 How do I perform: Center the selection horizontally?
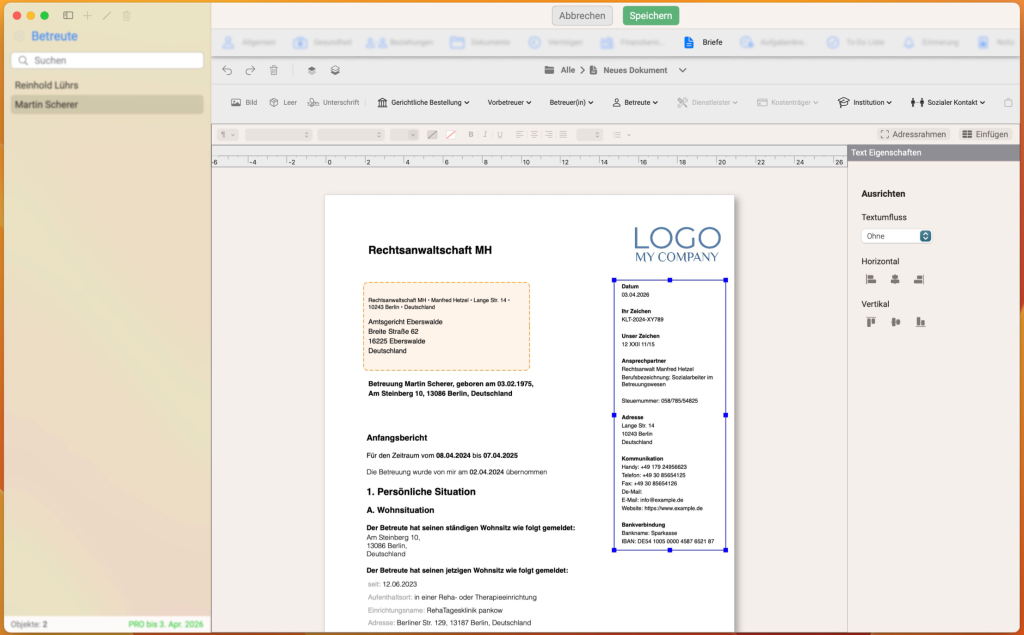click(x=895, y=279)
